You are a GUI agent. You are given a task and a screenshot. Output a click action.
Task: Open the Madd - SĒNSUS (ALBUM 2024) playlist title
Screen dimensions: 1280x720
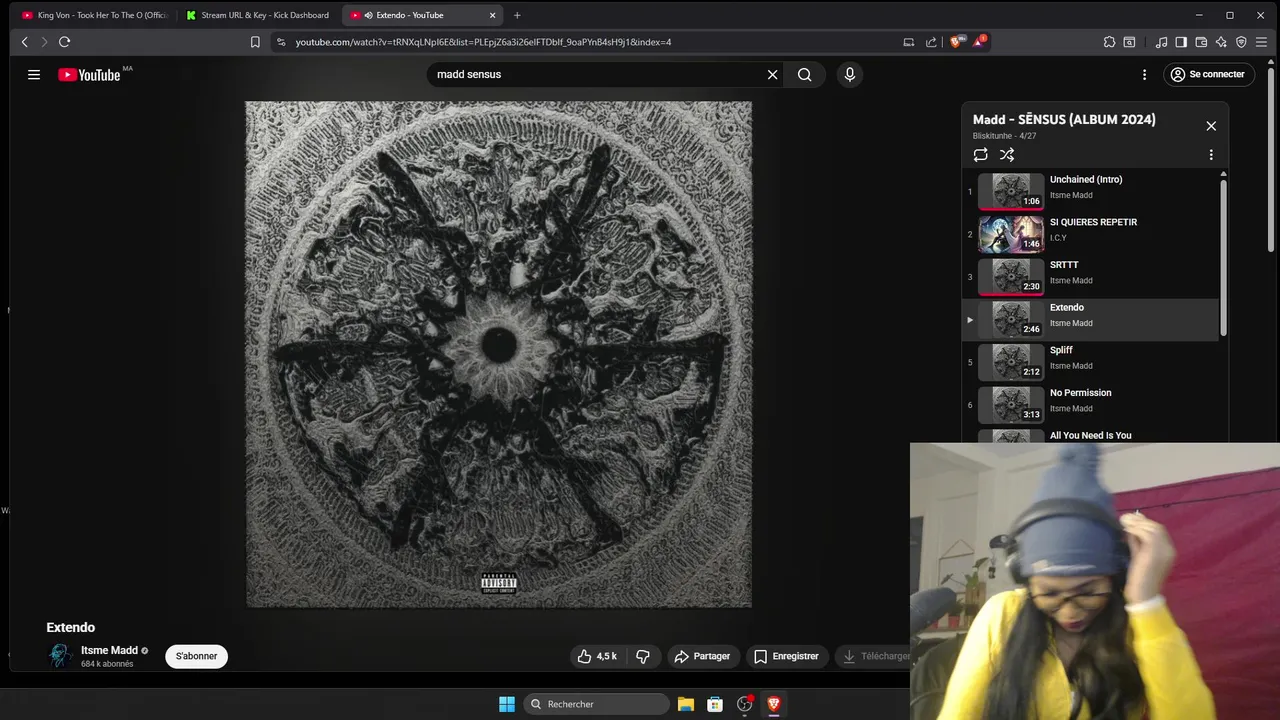coord(1064,119)
